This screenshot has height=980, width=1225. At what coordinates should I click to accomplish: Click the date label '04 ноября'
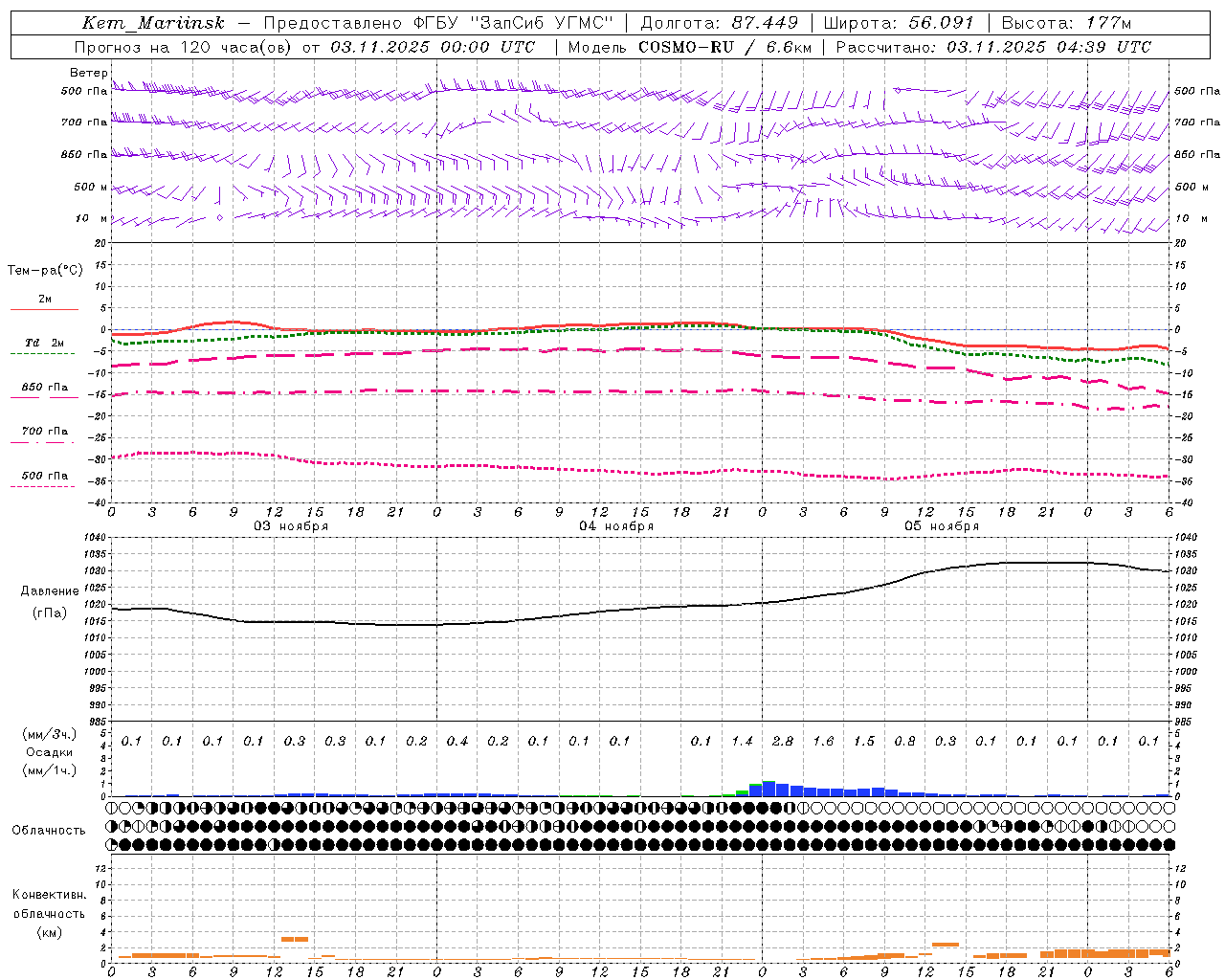click(x=616, y=526)
